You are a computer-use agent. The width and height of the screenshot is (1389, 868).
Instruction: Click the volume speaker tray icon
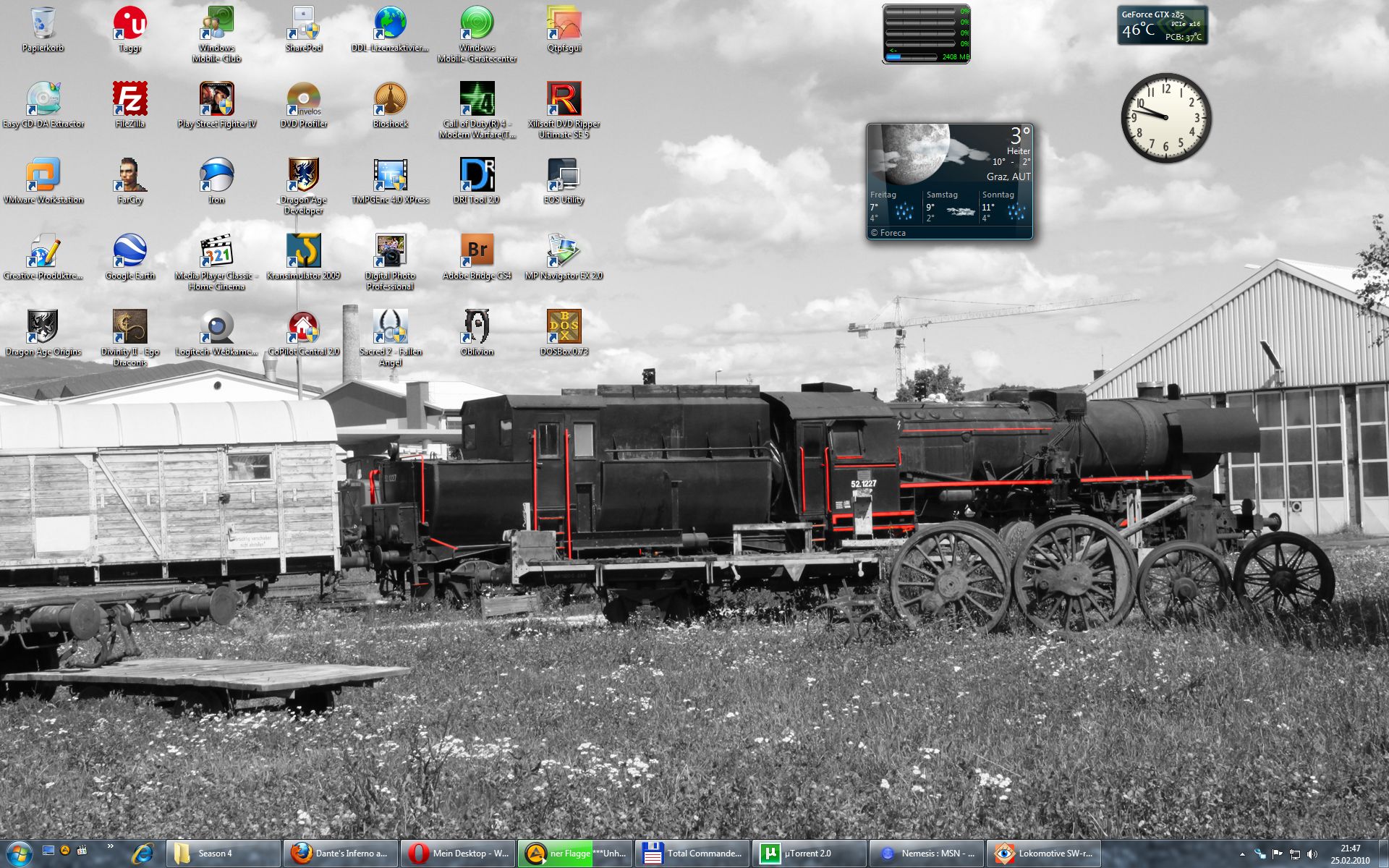click(1312, 854)
